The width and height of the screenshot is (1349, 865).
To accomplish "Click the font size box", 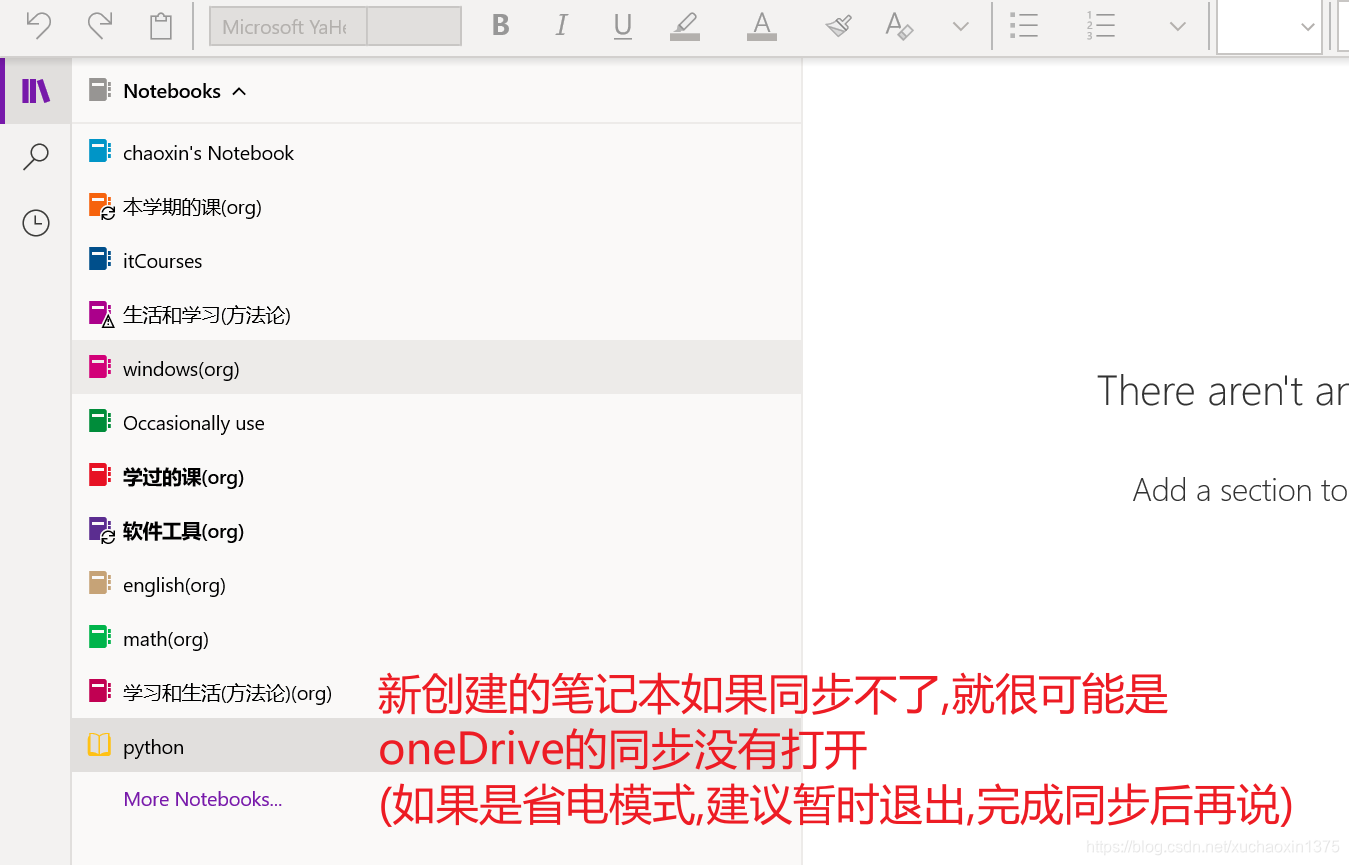I will [x=414, y=27].
